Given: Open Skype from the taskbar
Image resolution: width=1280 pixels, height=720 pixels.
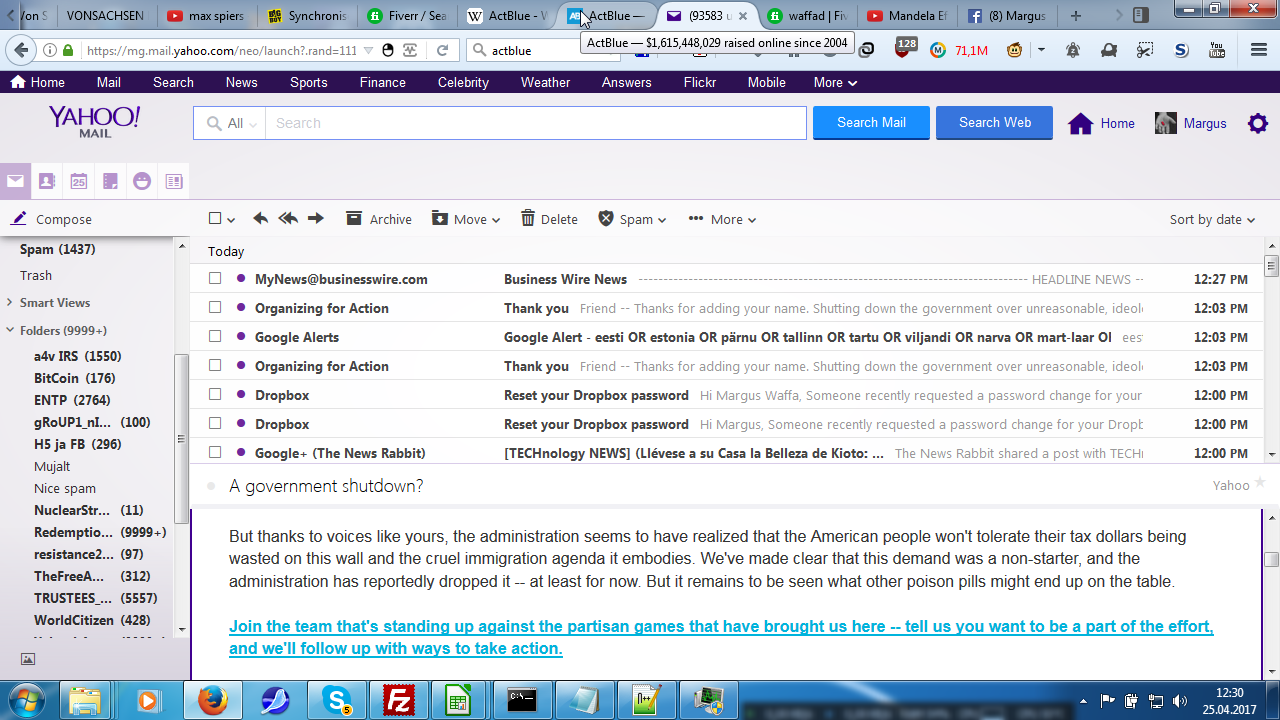Looking at the screenshot, I should coord(335,700).
